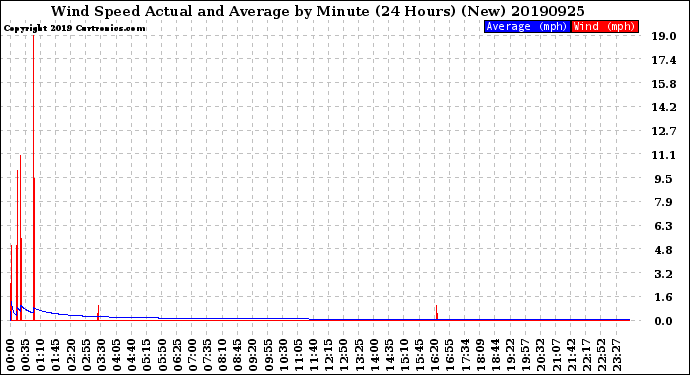The height and width of the screenshot is (375, 690).
Task: Click the 19.0 y-axis label
Action: coord(663,36)
